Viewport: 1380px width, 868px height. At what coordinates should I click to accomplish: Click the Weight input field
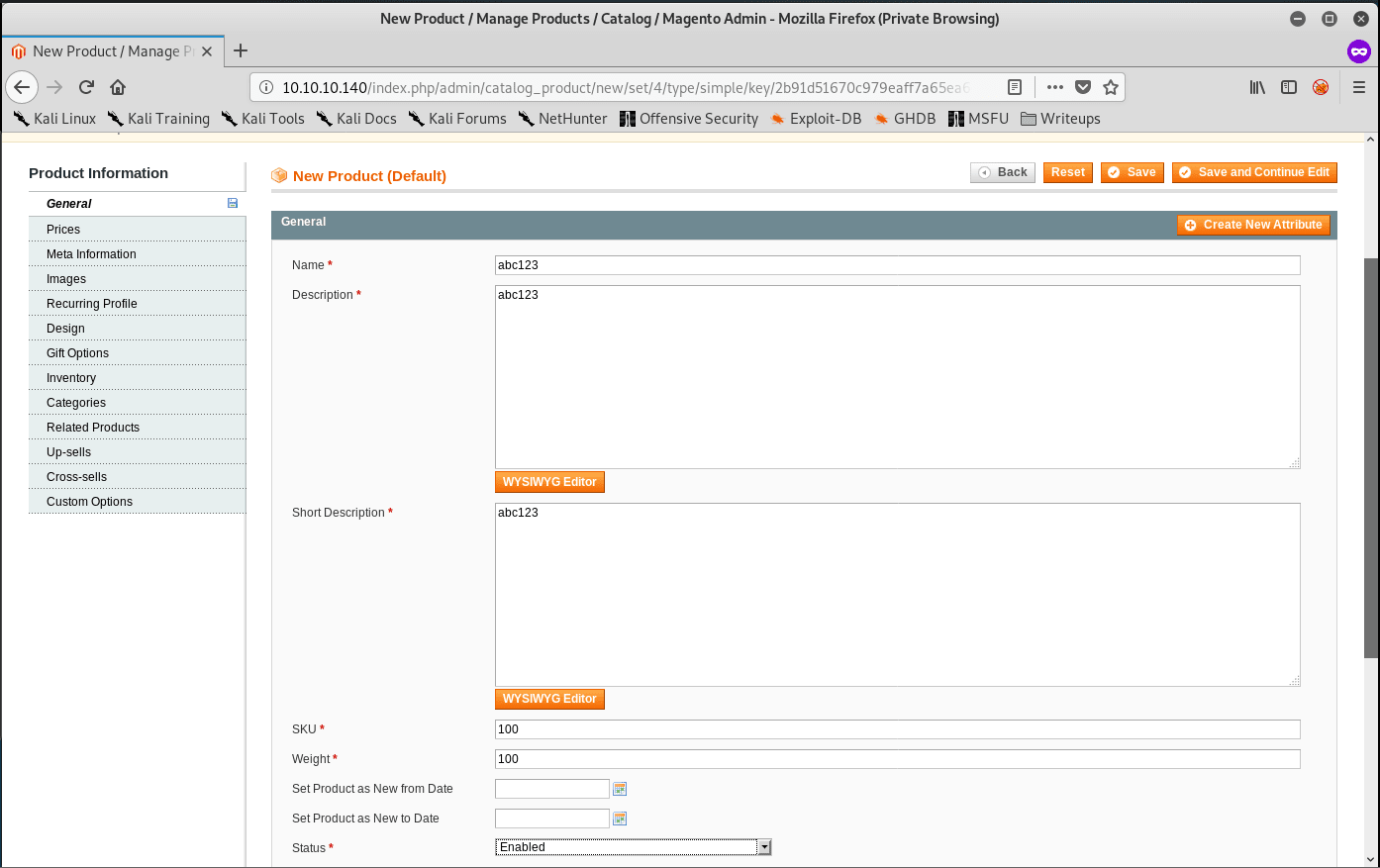click(897, 759)
